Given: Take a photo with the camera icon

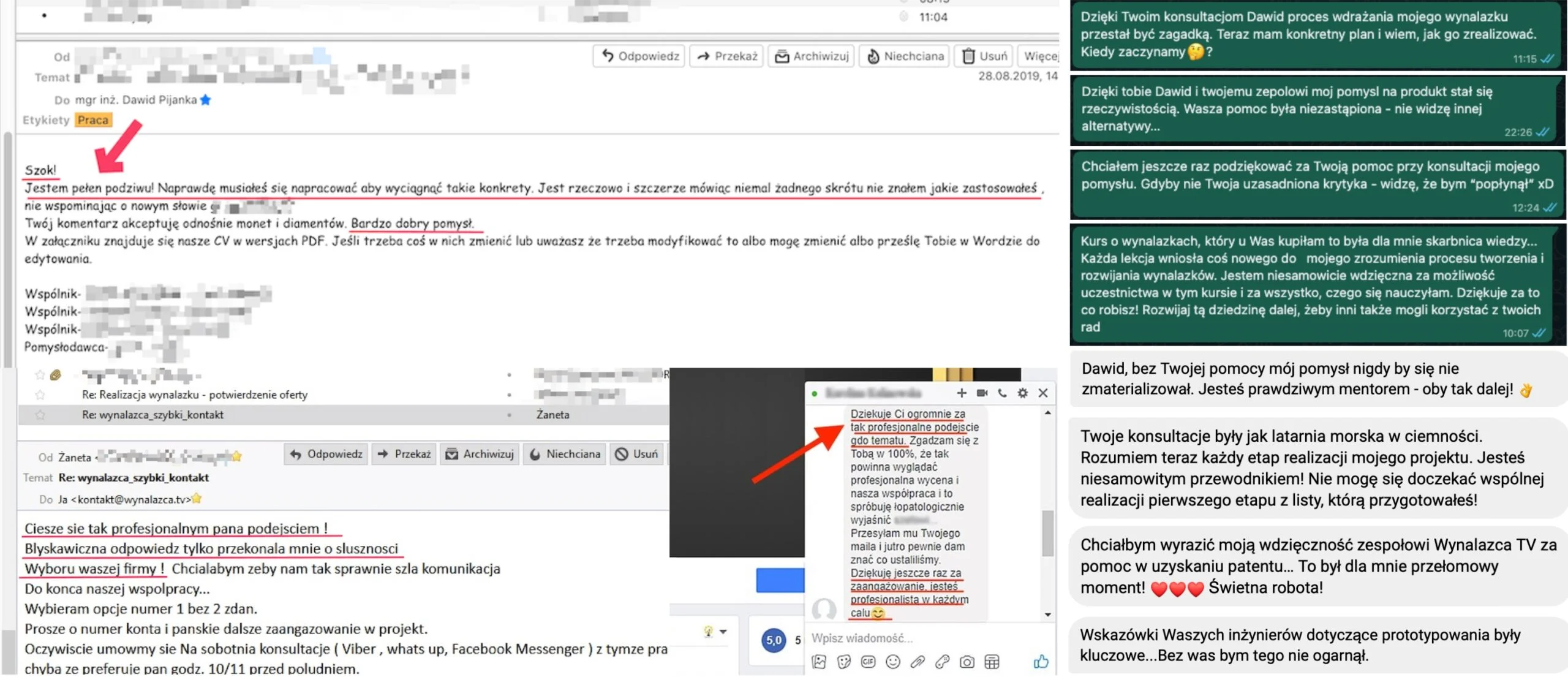Looking at the screenshot, I should [x=967, y=662].
